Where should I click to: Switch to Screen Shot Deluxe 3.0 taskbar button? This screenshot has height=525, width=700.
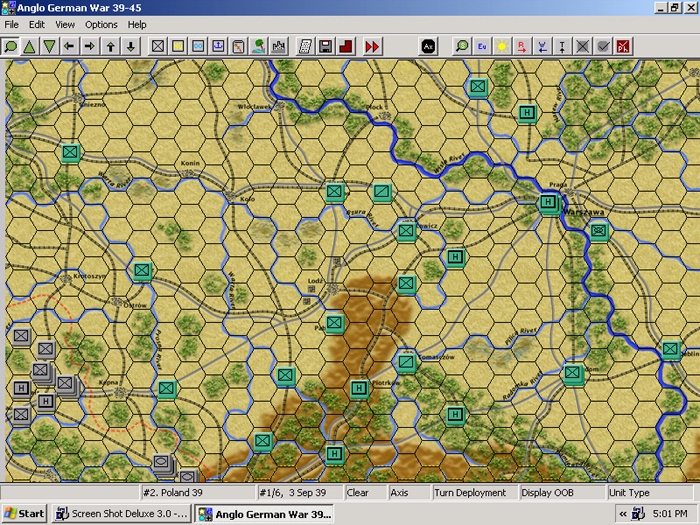pos(121,514)
